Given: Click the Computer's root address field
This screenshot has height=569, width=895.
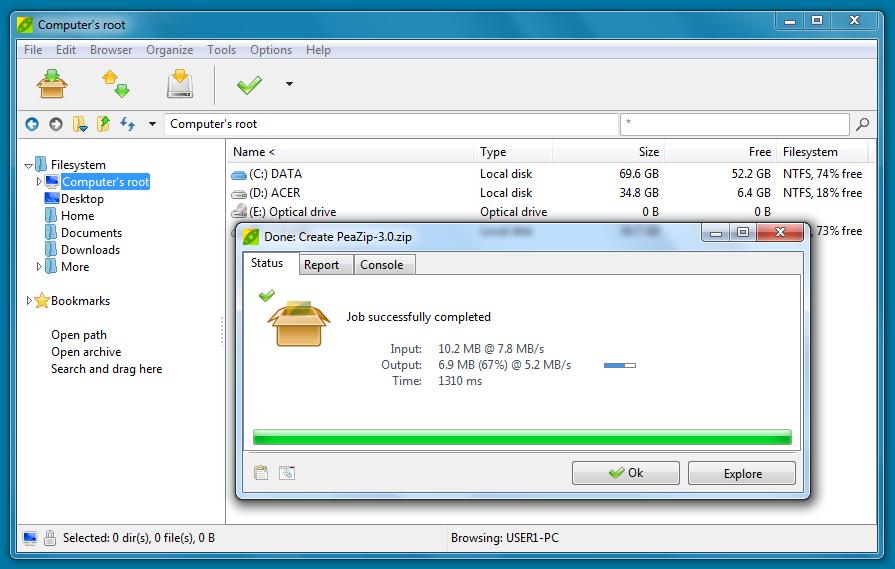Looking at the screenshot, I should pos(392,124).
